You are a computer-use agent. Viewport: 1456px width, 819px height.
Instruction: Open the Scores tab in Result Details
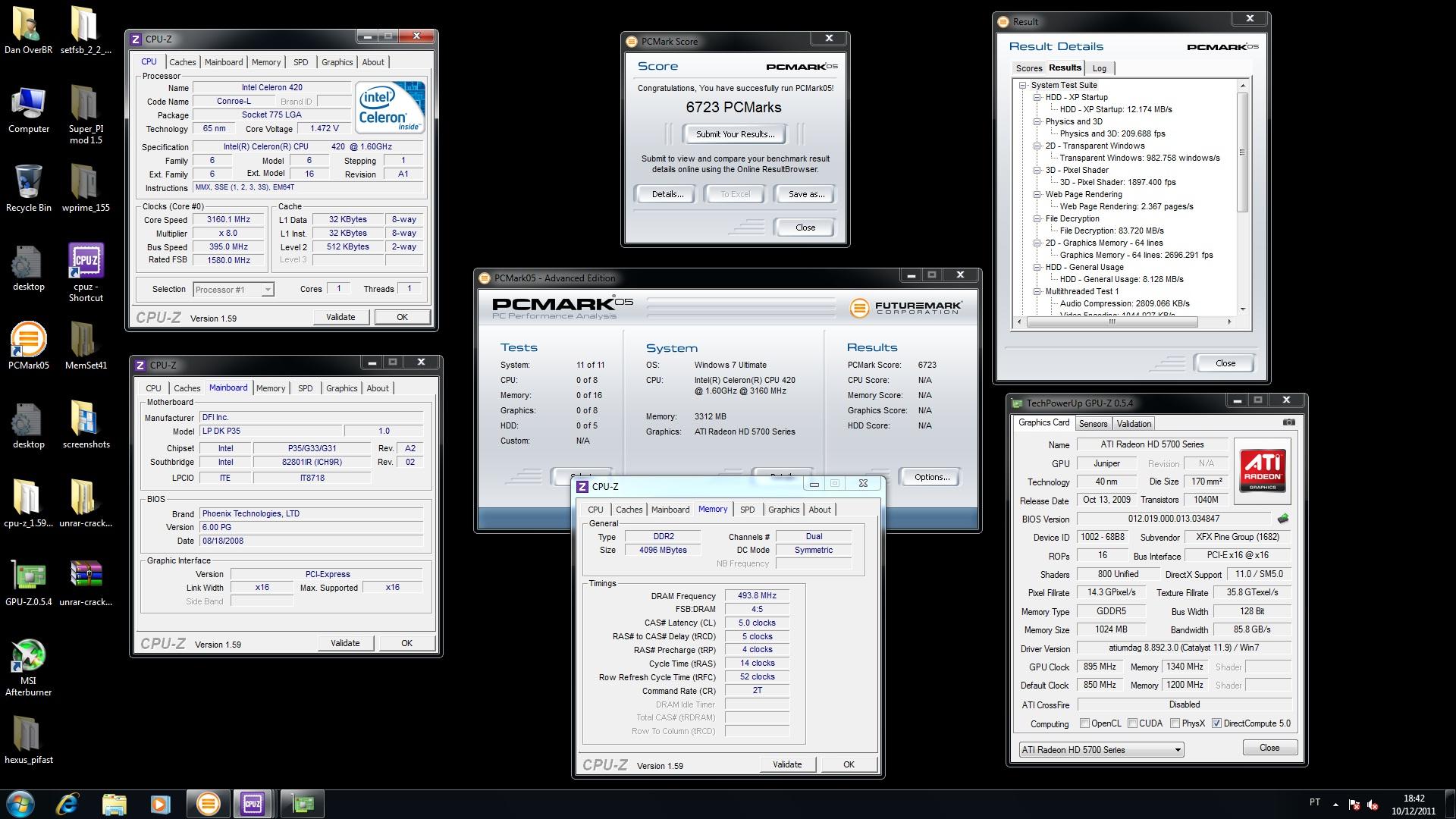click(x=1028, y=68)
